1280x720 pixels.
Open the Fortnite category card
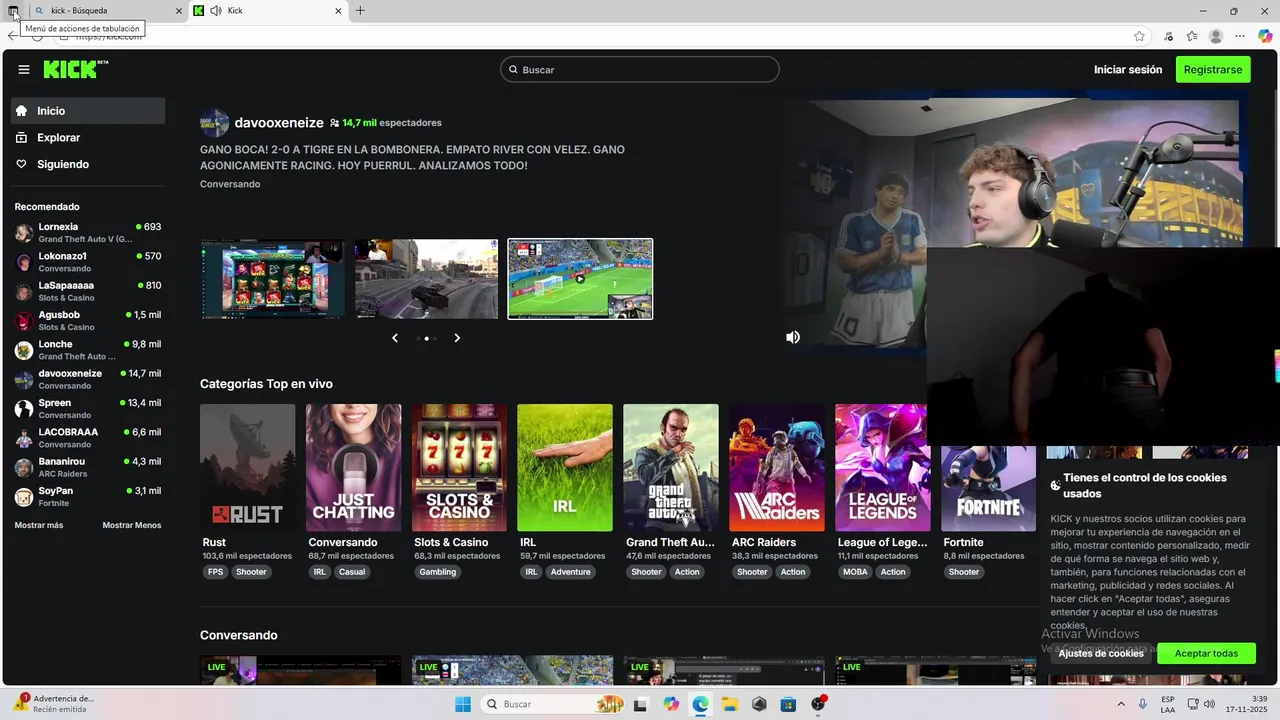coord(989,487)
